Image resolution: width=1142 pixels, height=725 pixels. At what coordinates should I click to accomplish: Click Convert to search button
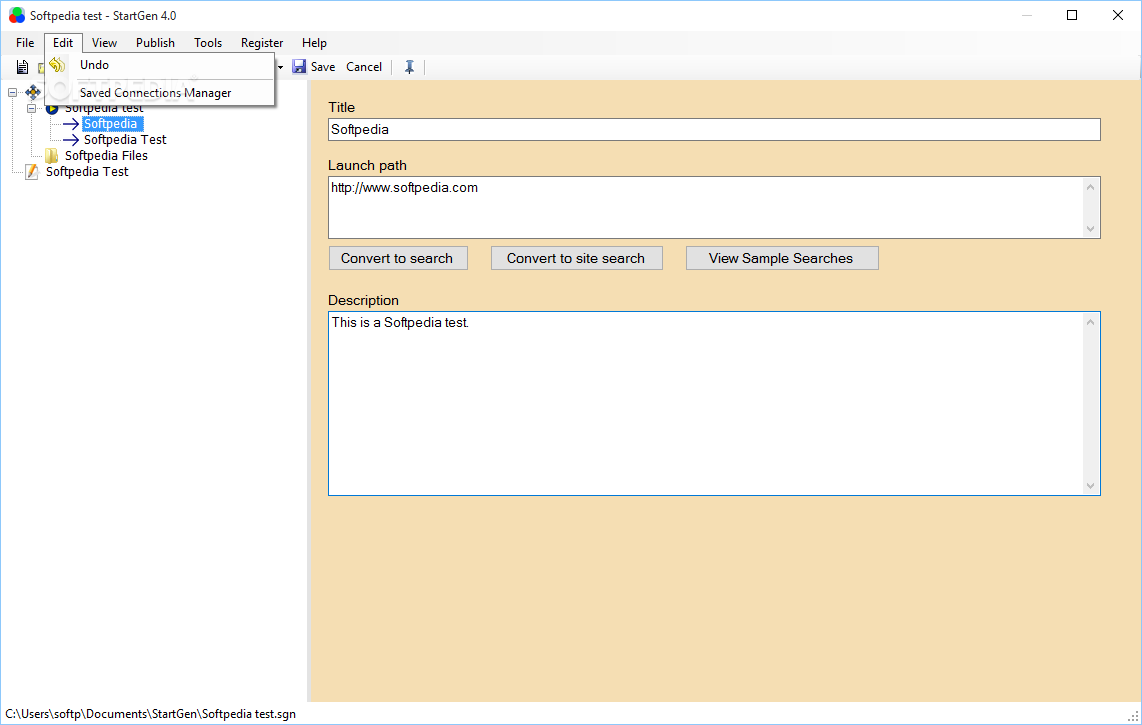tap(398, 259)
